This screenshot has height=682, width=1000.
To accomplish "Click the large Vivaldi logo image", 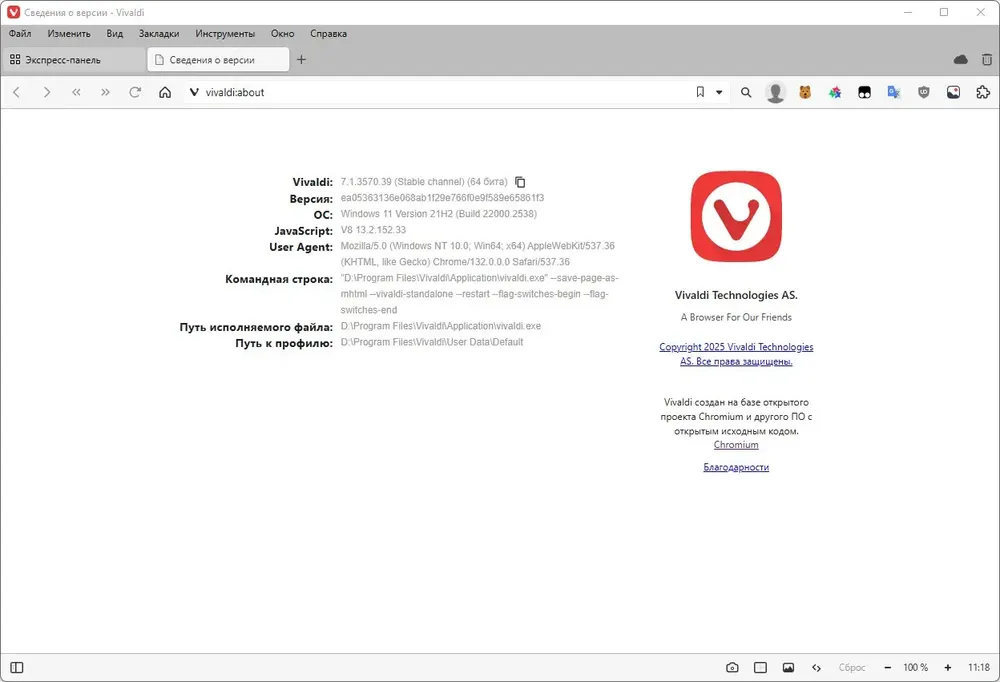I will tap(736, 216).
